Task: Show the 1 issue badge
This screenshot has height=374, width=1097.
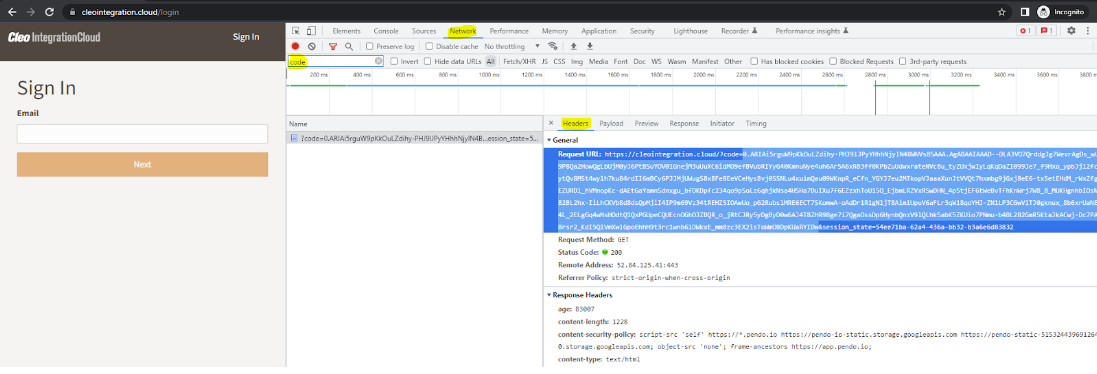Action: (x=1047, y=31)
